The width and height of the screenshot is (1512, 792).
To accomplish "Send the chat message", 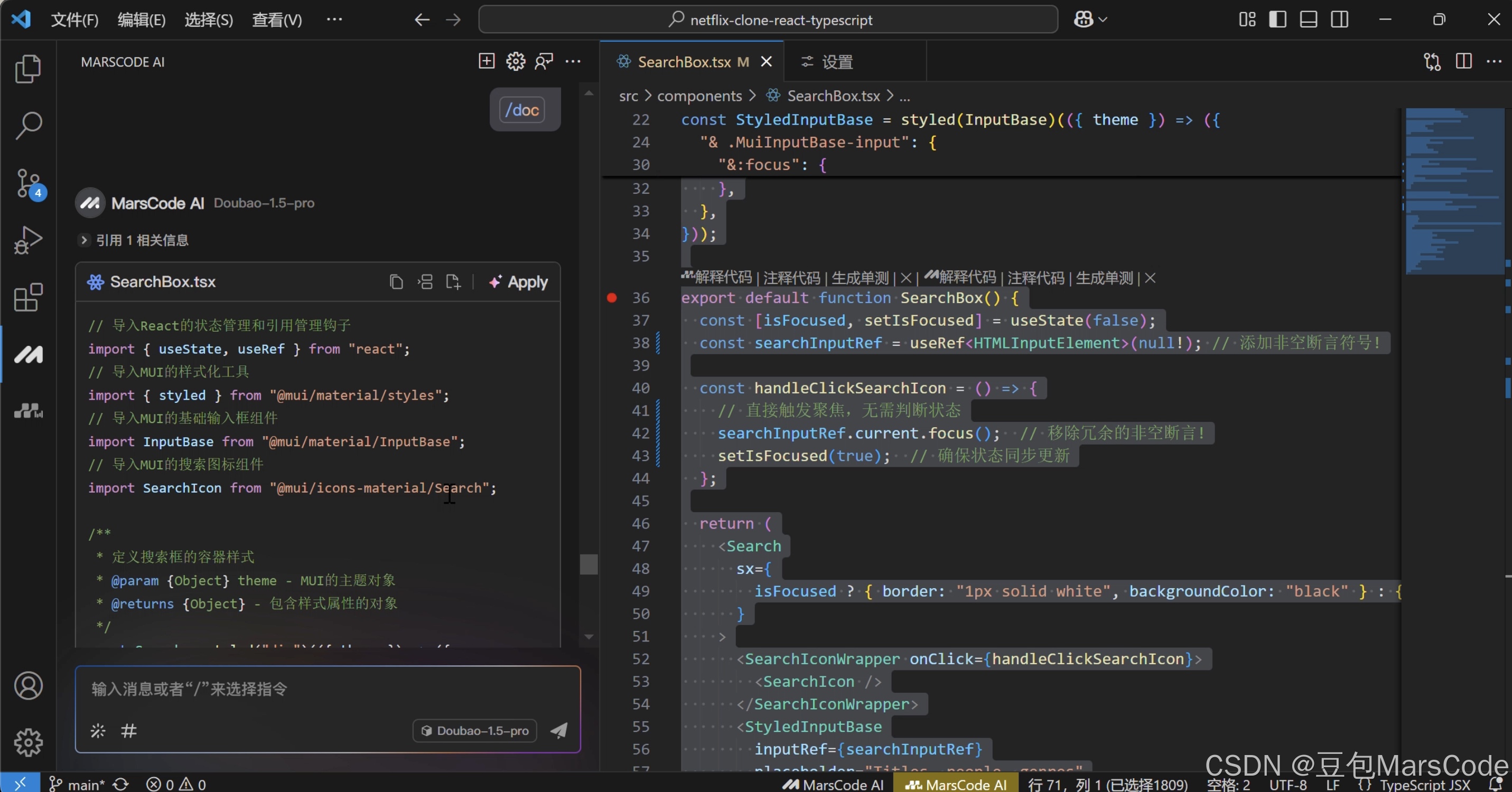I will [x=559, y=730].
